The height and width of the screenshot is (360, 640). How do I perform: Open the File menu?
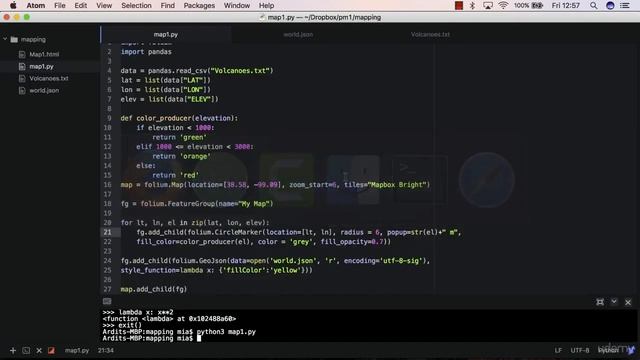(60, 6)
